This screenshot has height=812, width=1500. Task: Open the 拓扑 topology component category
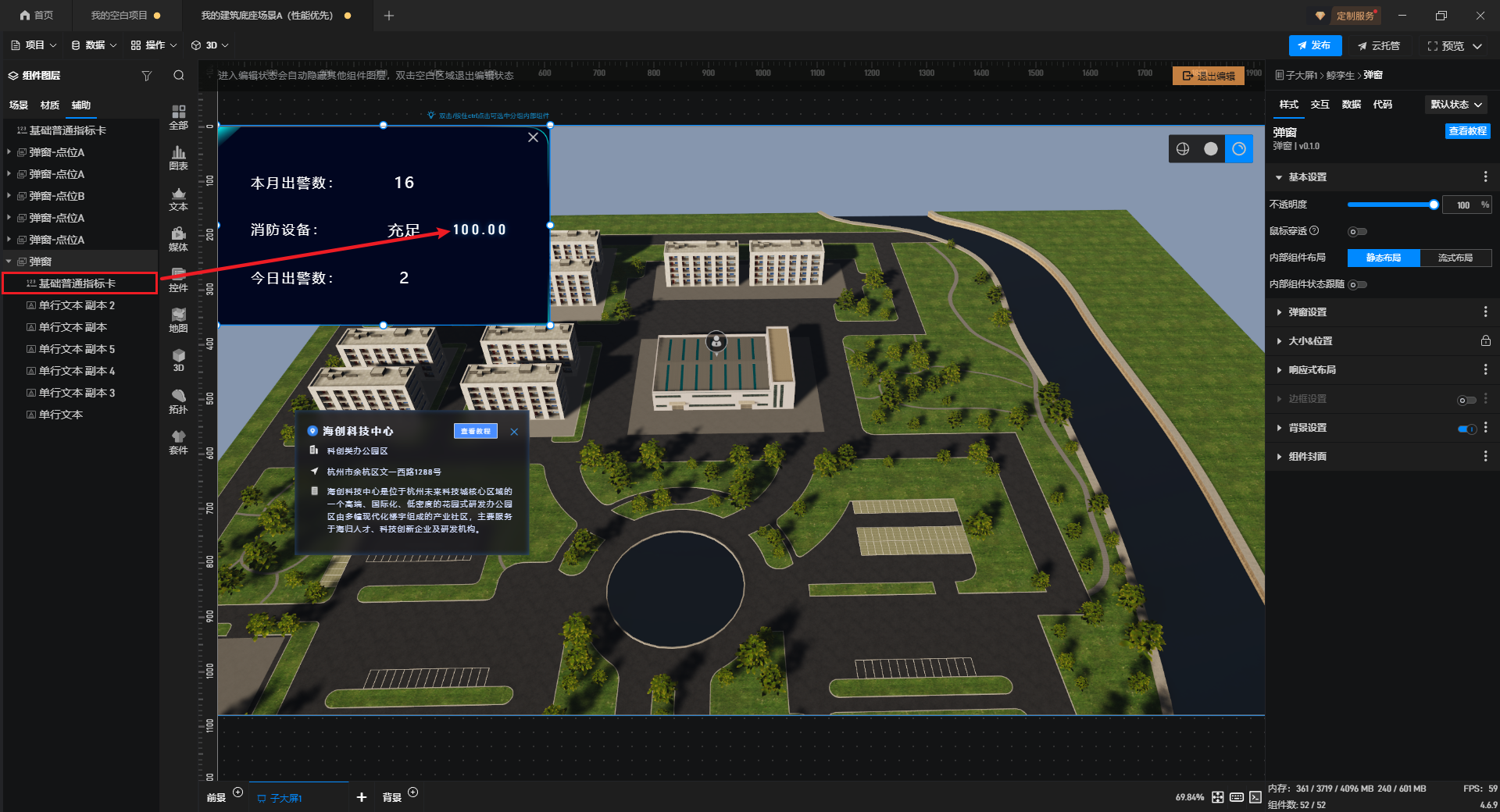pyautogui.click(x=178, y=401)
